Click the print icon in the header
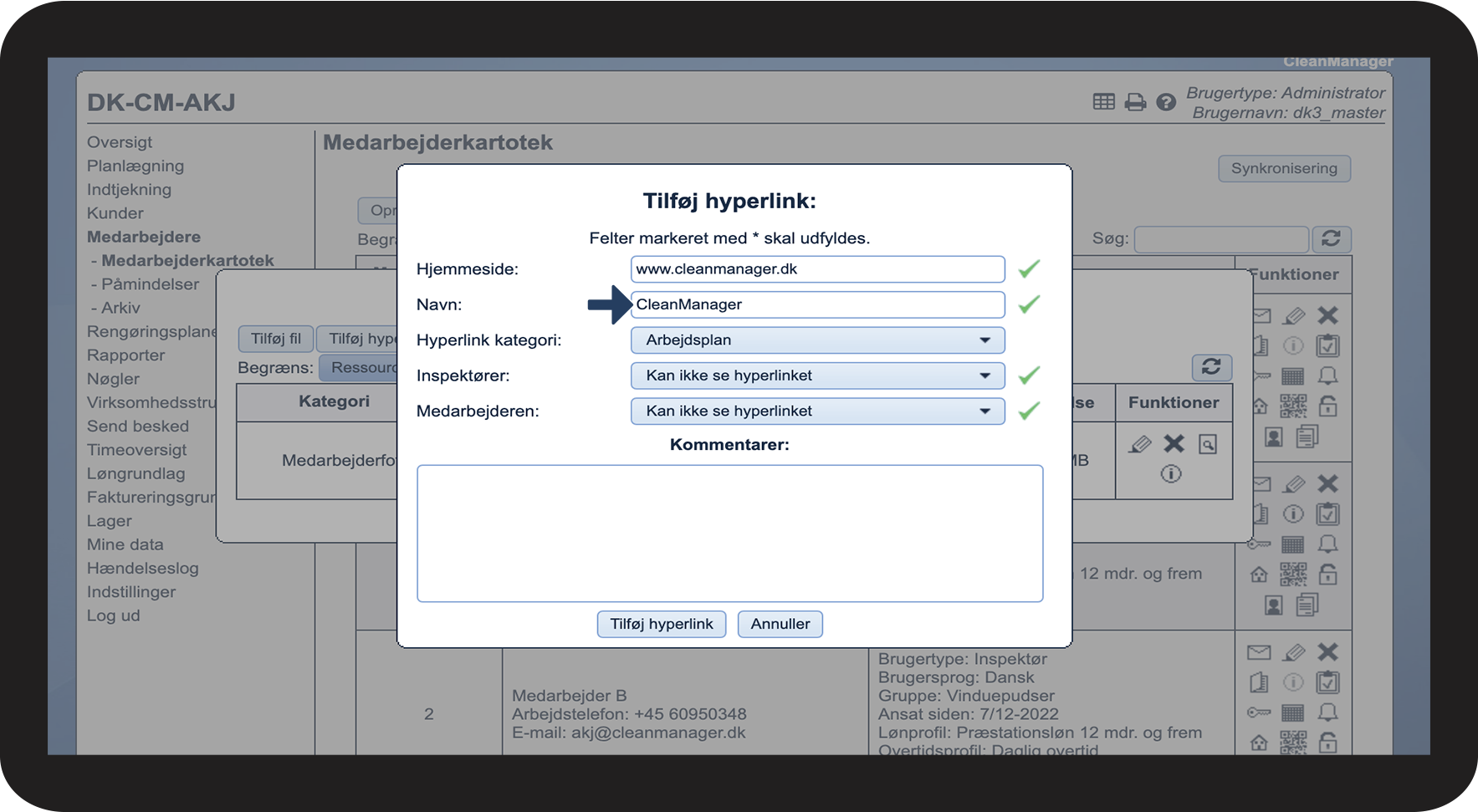This screenshot has height=812, width=1478. (x=1135, y=102)
